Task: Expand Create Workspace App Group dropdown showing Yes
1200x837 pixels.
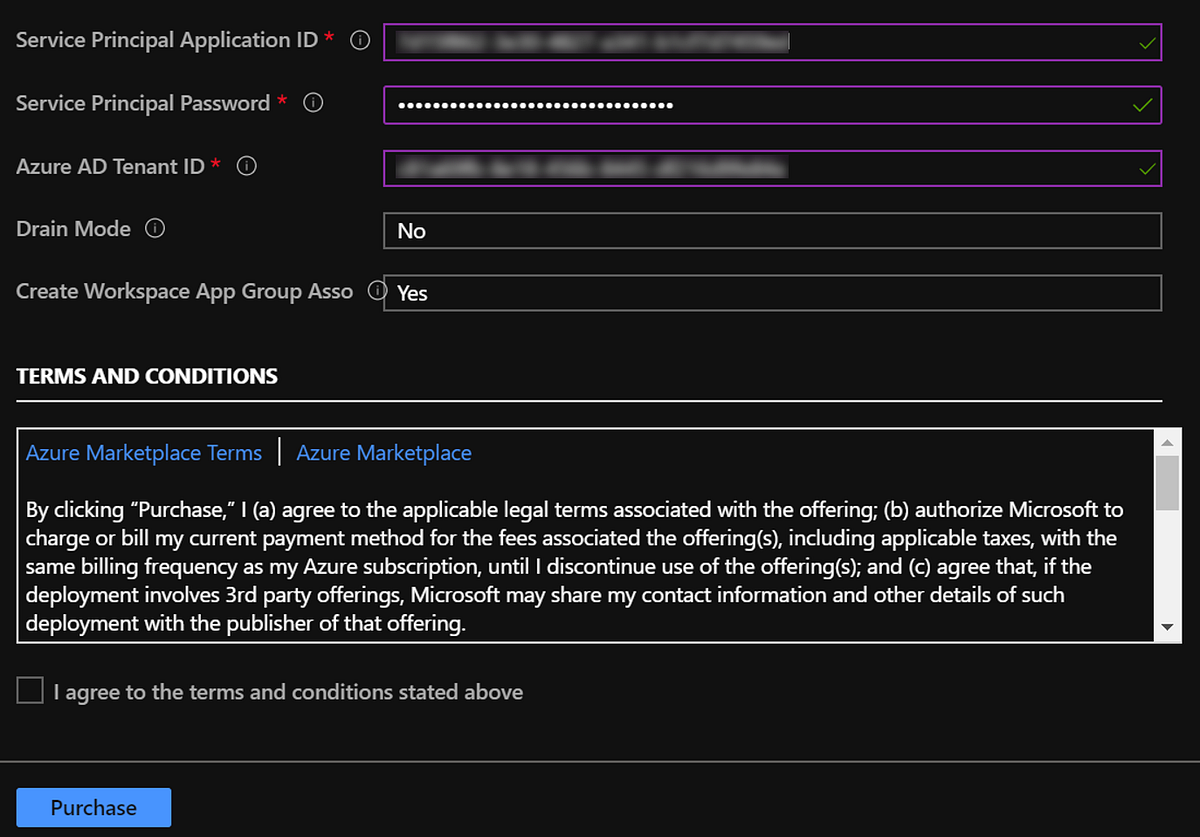Action: [771, 293]
